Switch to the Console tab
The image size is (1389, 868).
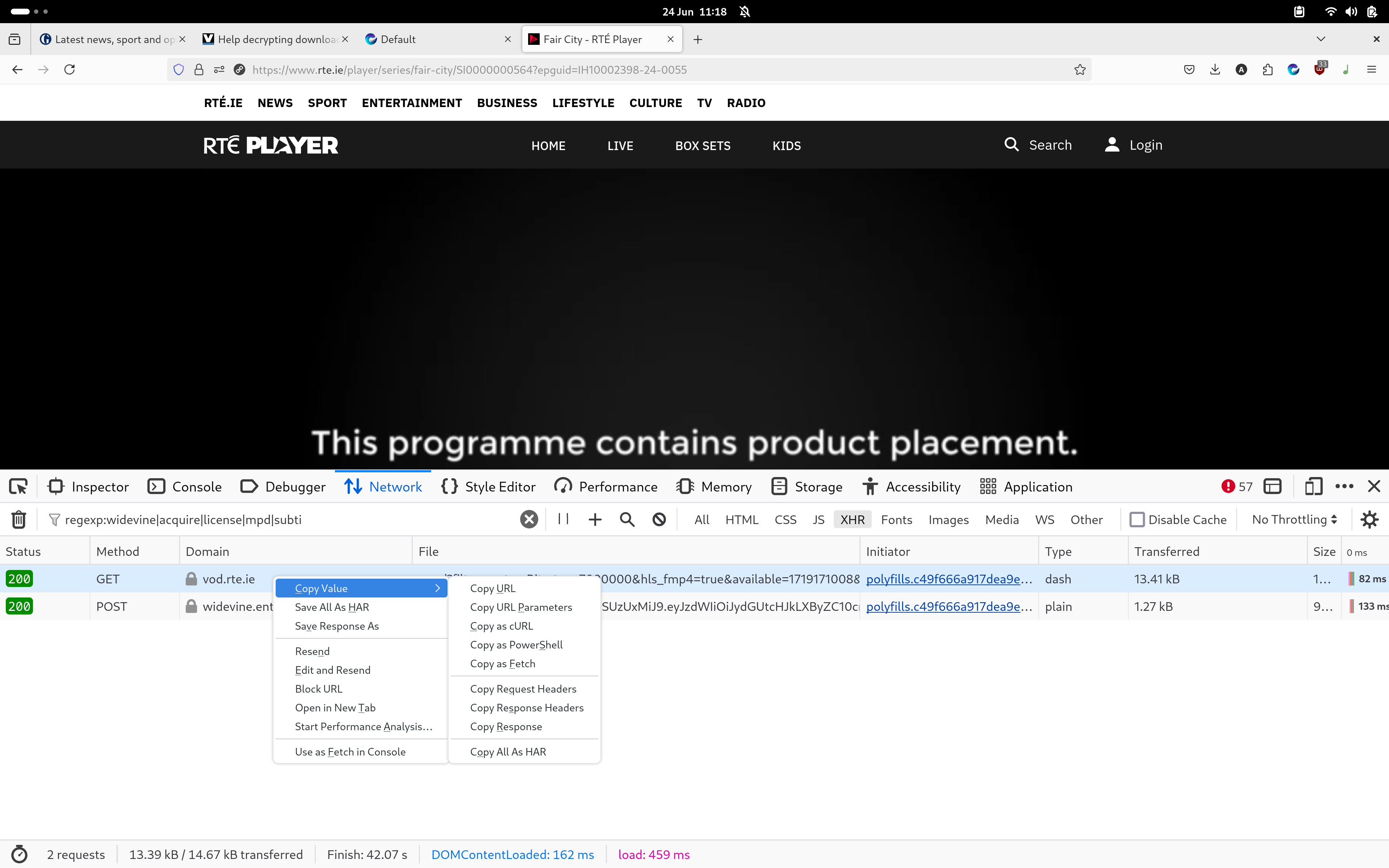[185, 487]
